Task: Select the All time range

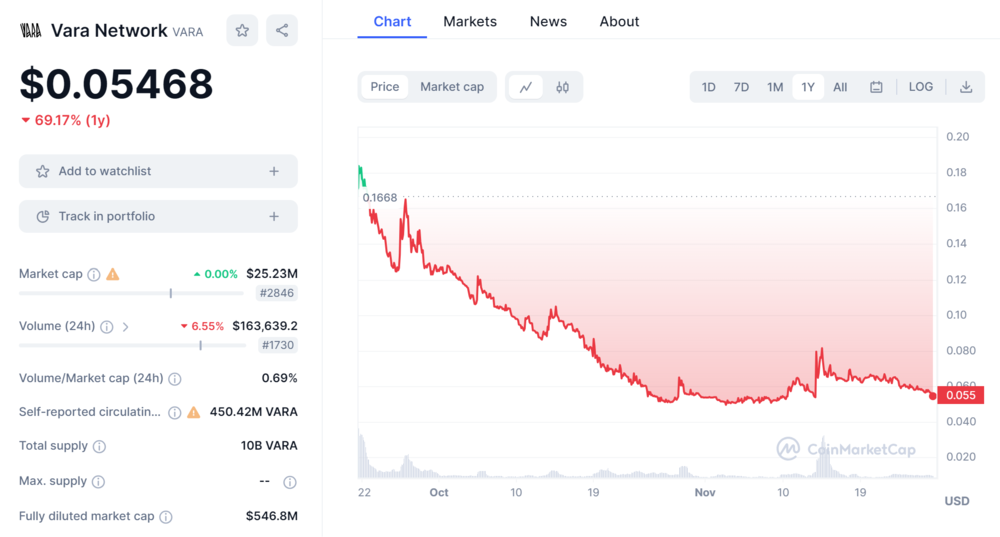Action: click(840, 87)
